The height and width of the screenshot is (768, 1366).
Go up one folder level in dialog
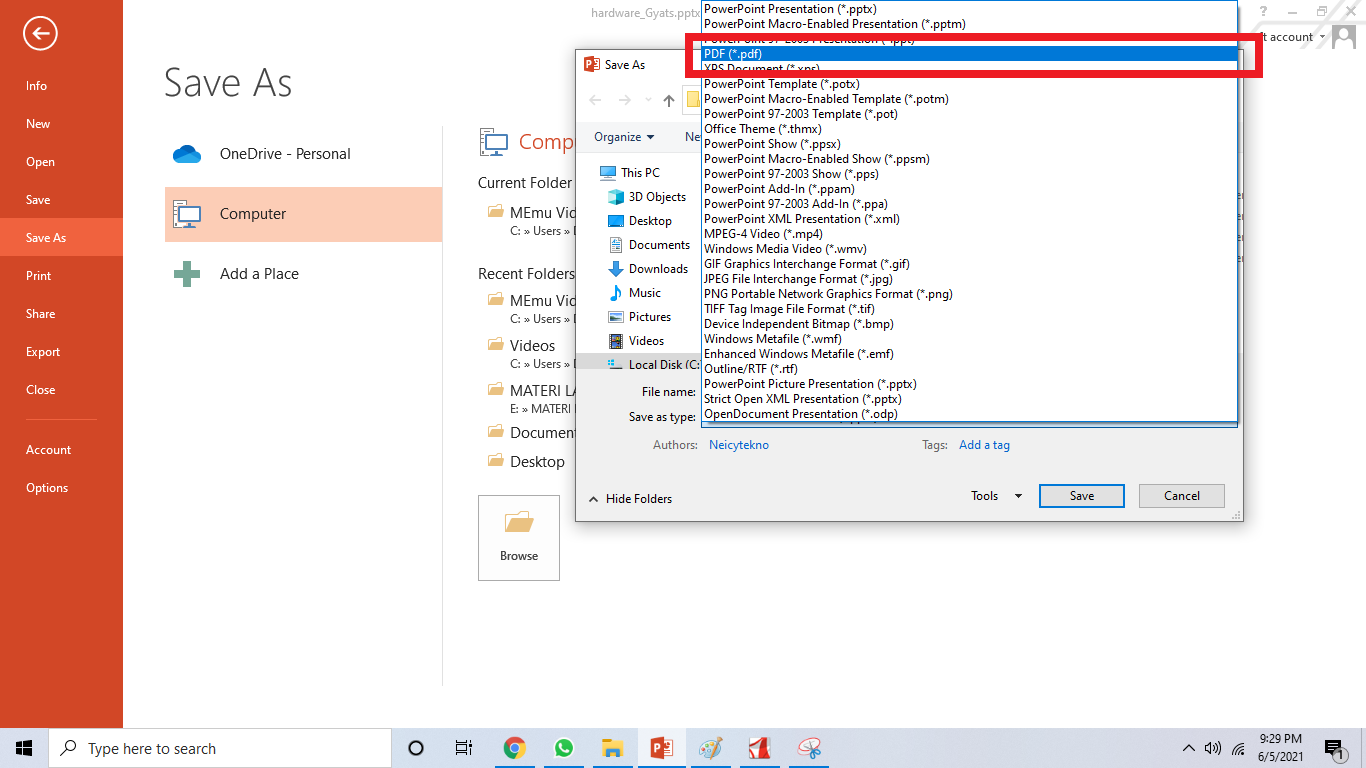669,100
